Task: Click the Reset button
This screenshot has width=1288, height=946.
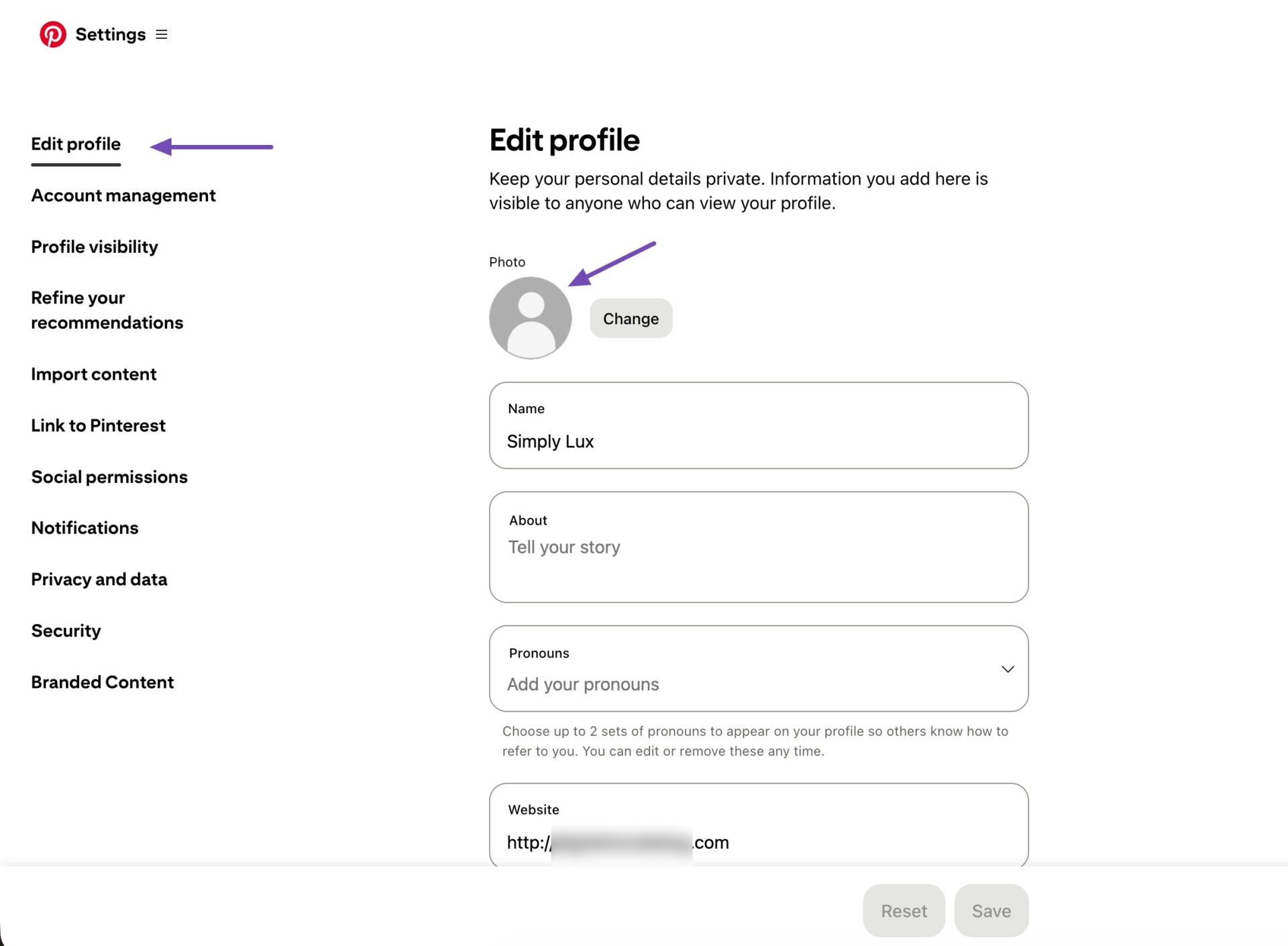Action: [x=903, y=910]
